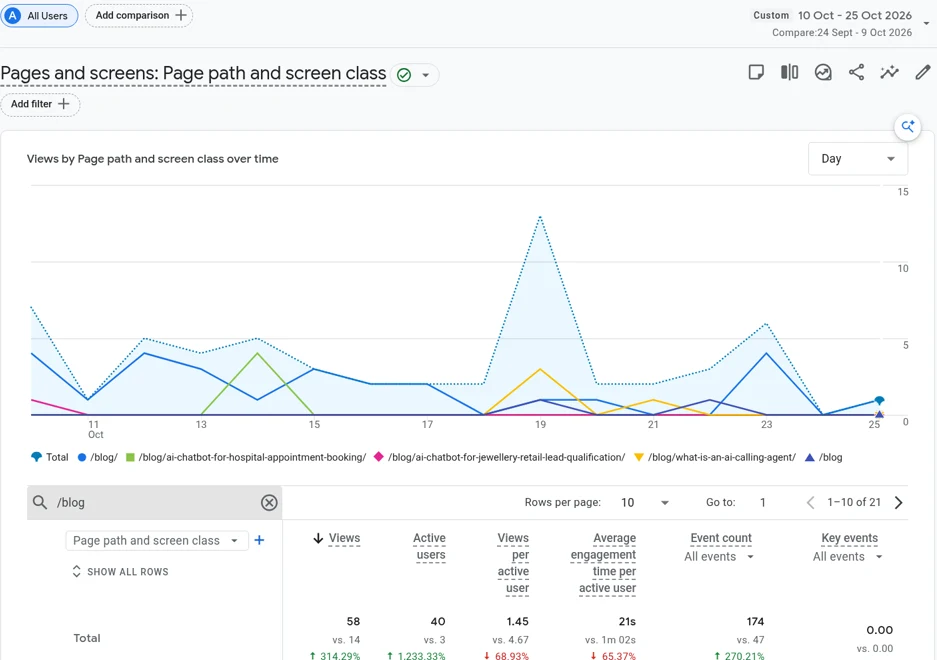Click the 19 Oct peak point on chart
This screenshot has height=660, width=937.
[x=540, y=216]
